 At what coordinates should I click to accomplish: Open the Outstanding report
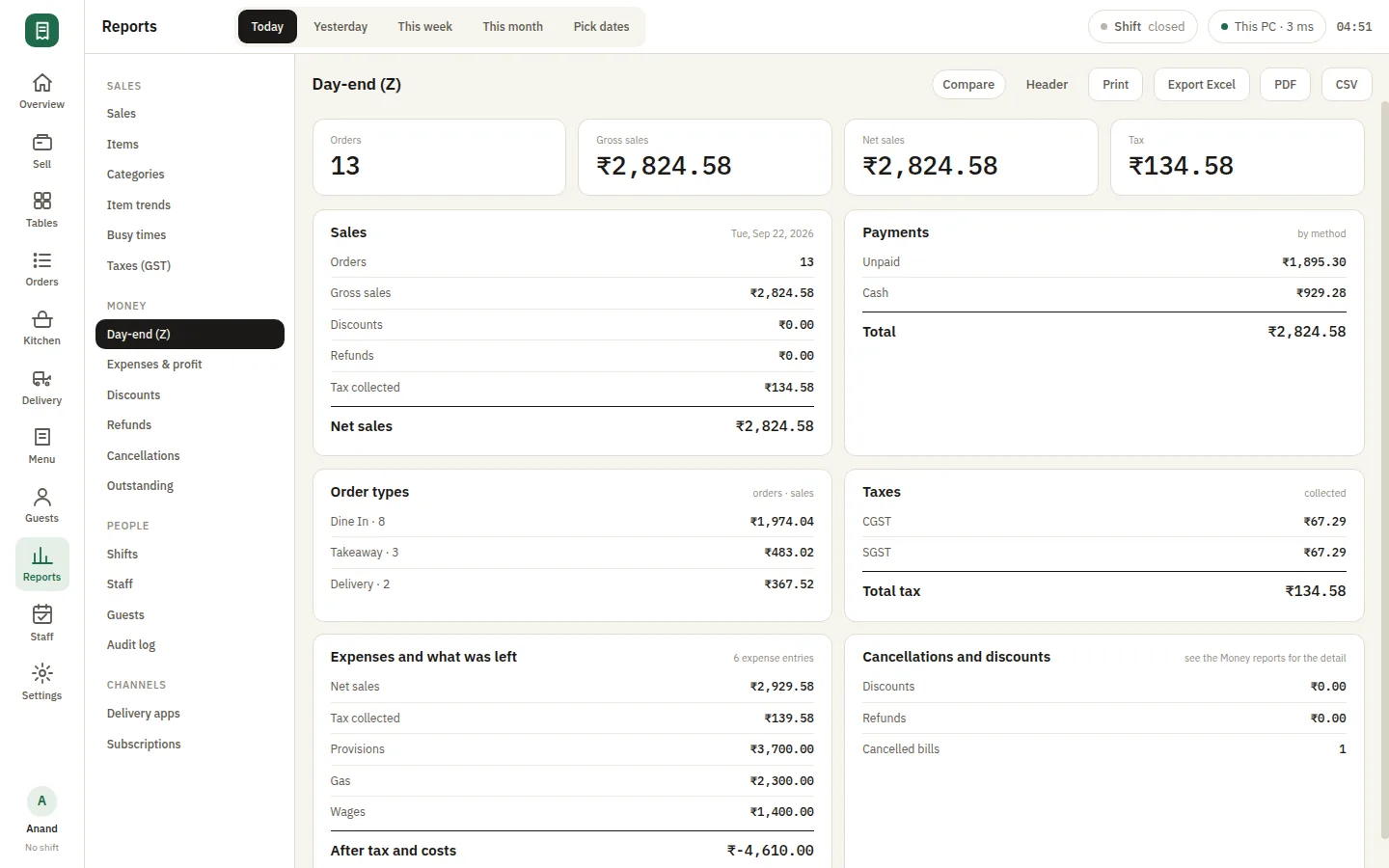click(190, 486)
